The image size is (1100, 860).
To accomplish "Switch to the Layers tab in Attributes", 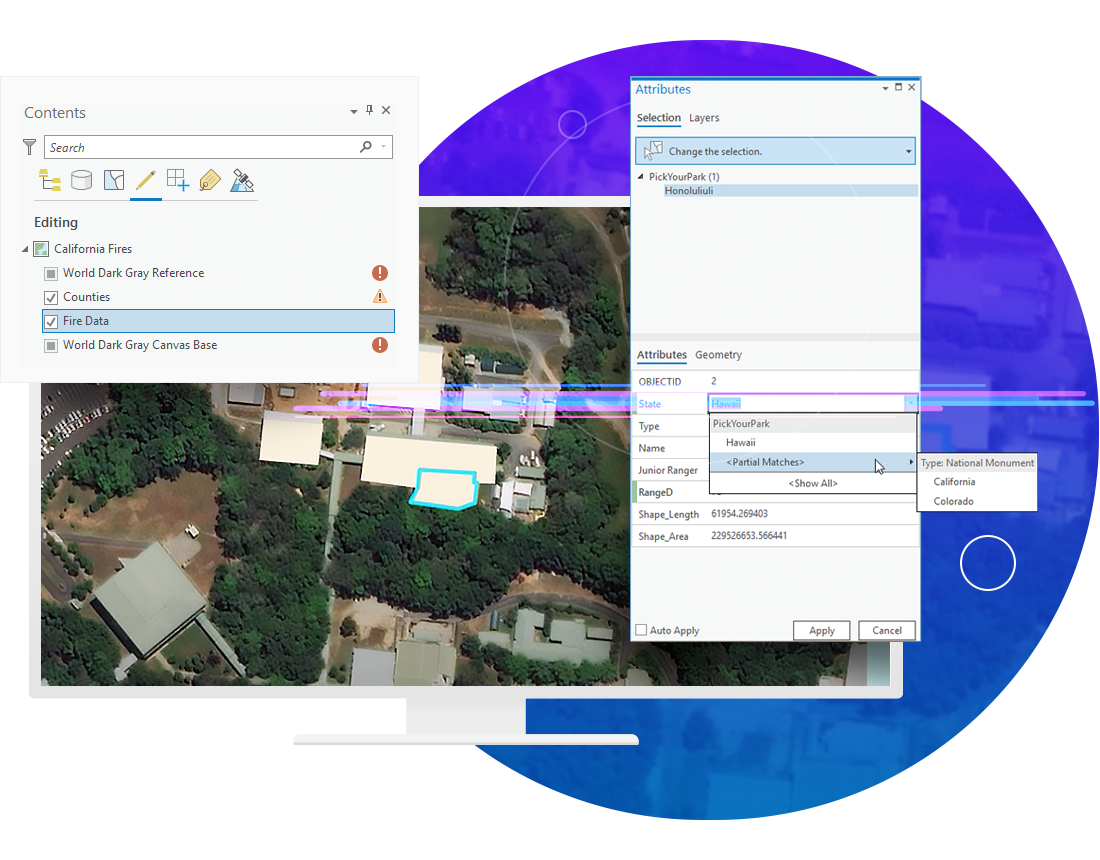I will (704, 118).
